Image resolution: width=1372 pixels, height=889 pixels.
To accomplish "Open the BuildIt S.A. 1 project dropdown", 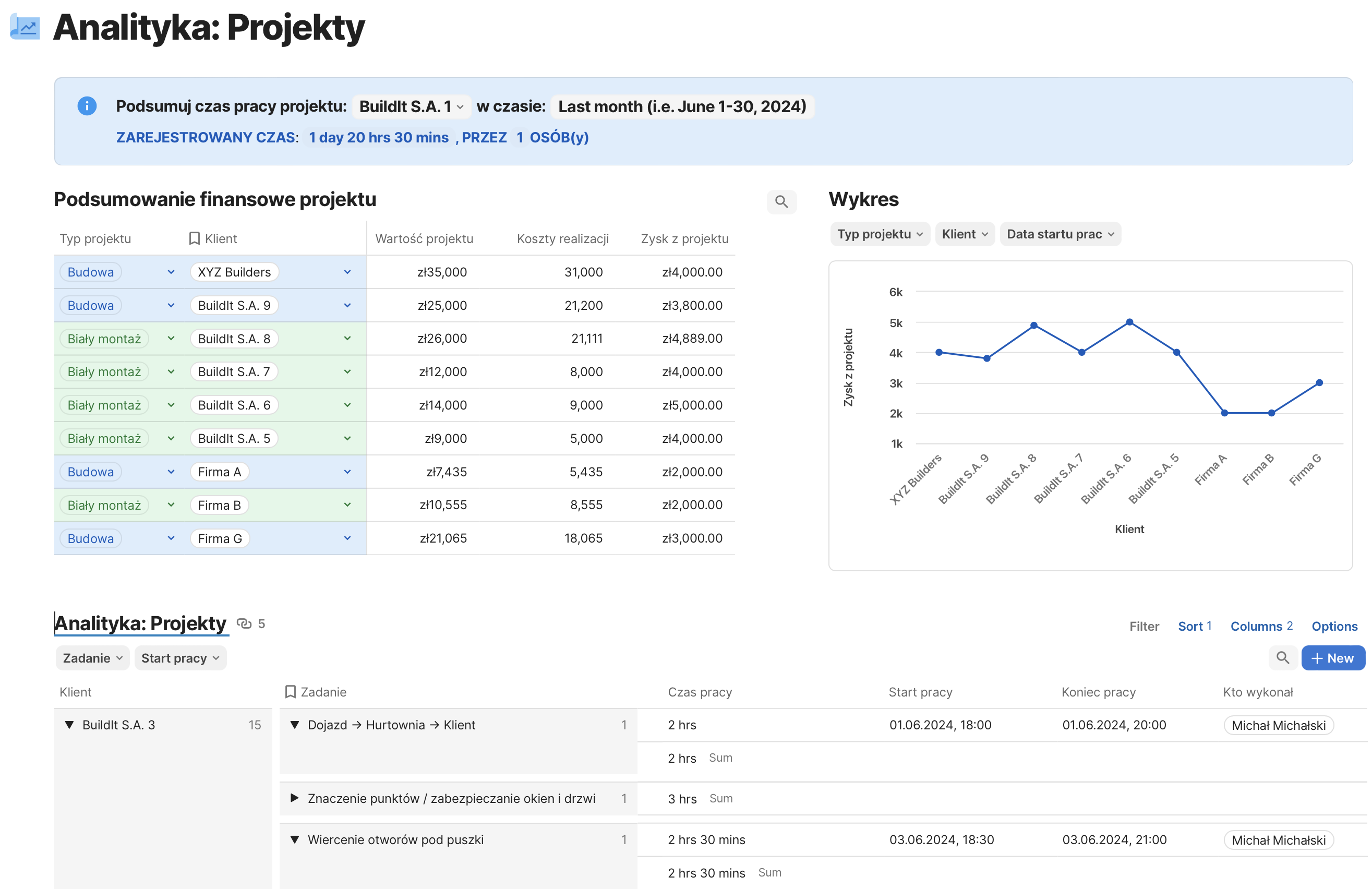I will (x=411, y=106).
